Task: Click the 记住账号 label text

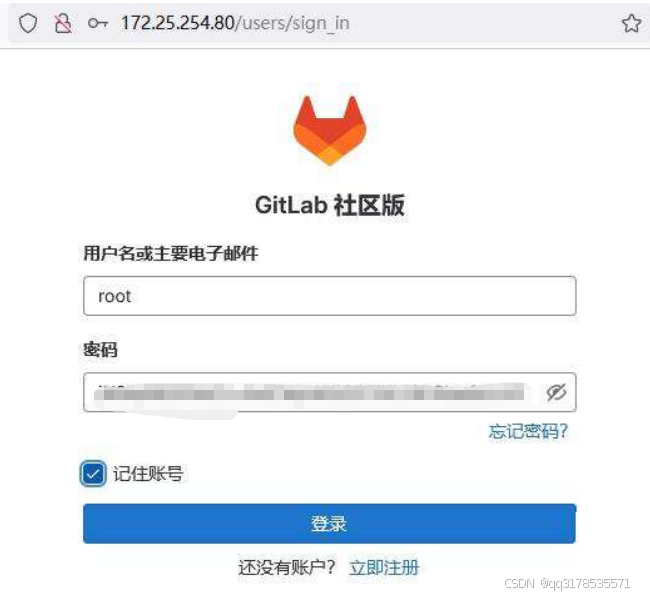Action: 148,473
